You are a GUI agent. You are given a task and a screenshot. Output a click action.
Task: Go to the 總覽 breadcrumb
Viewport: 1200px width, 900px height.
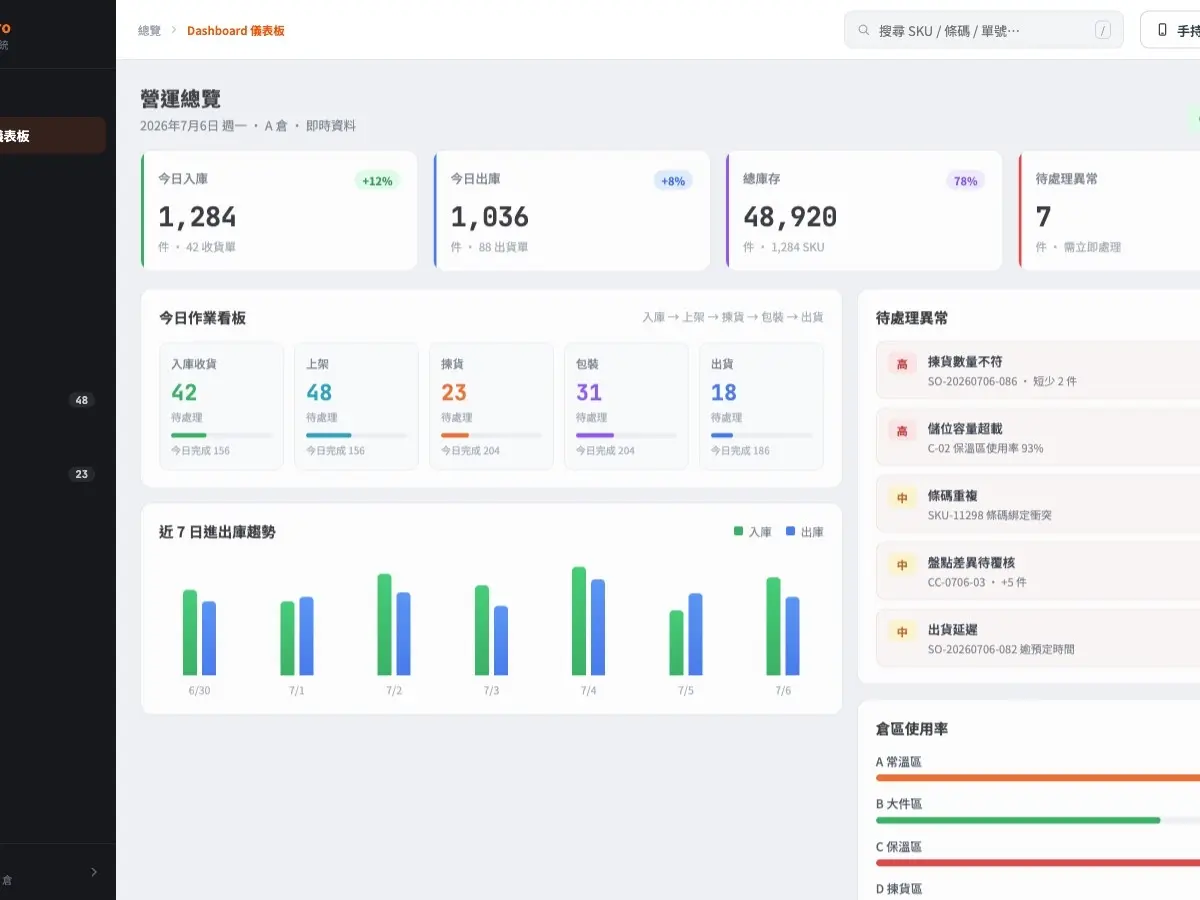(x=149, y=31)
